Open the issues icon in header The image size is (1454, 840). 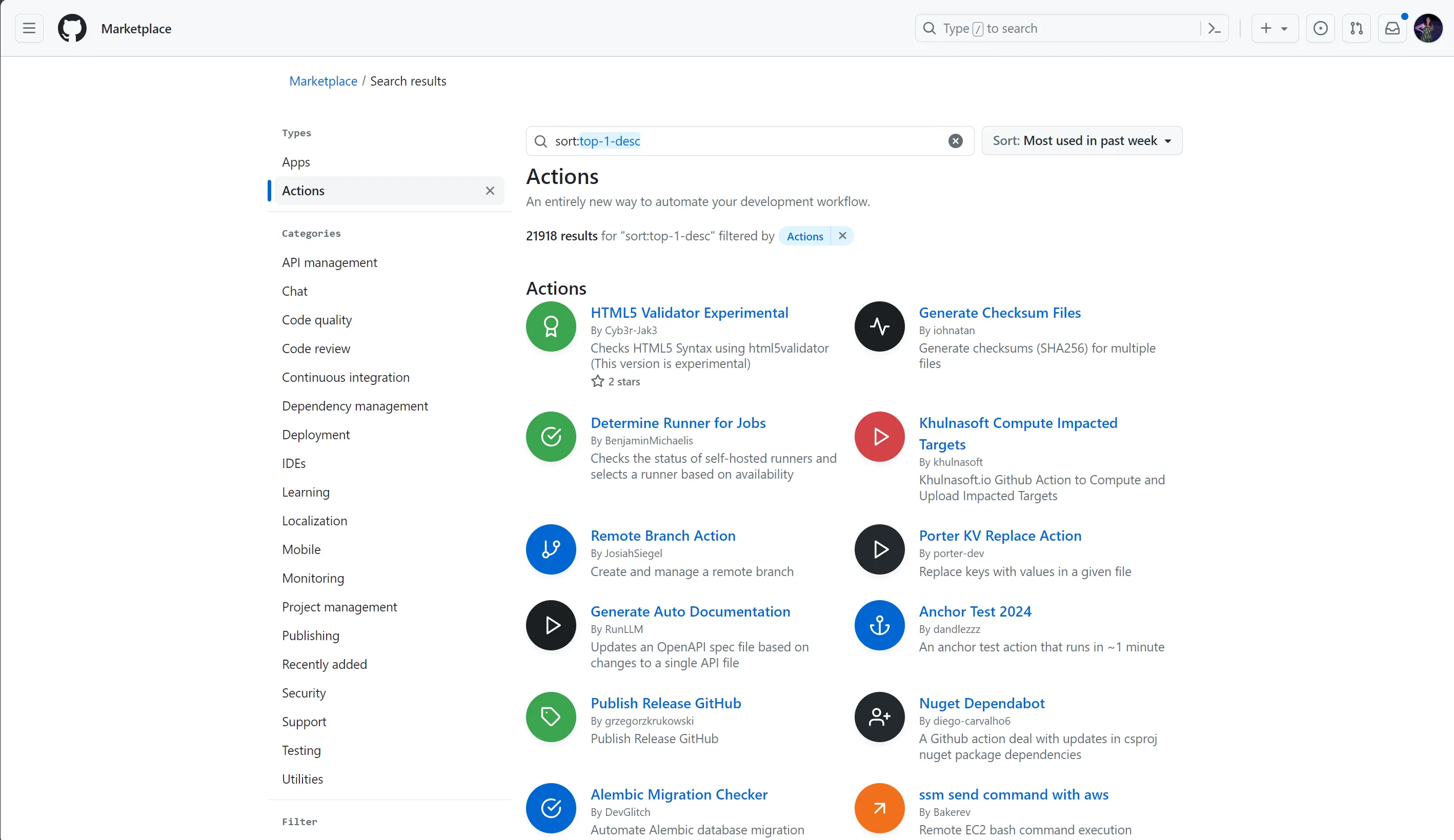[1320, 28]
